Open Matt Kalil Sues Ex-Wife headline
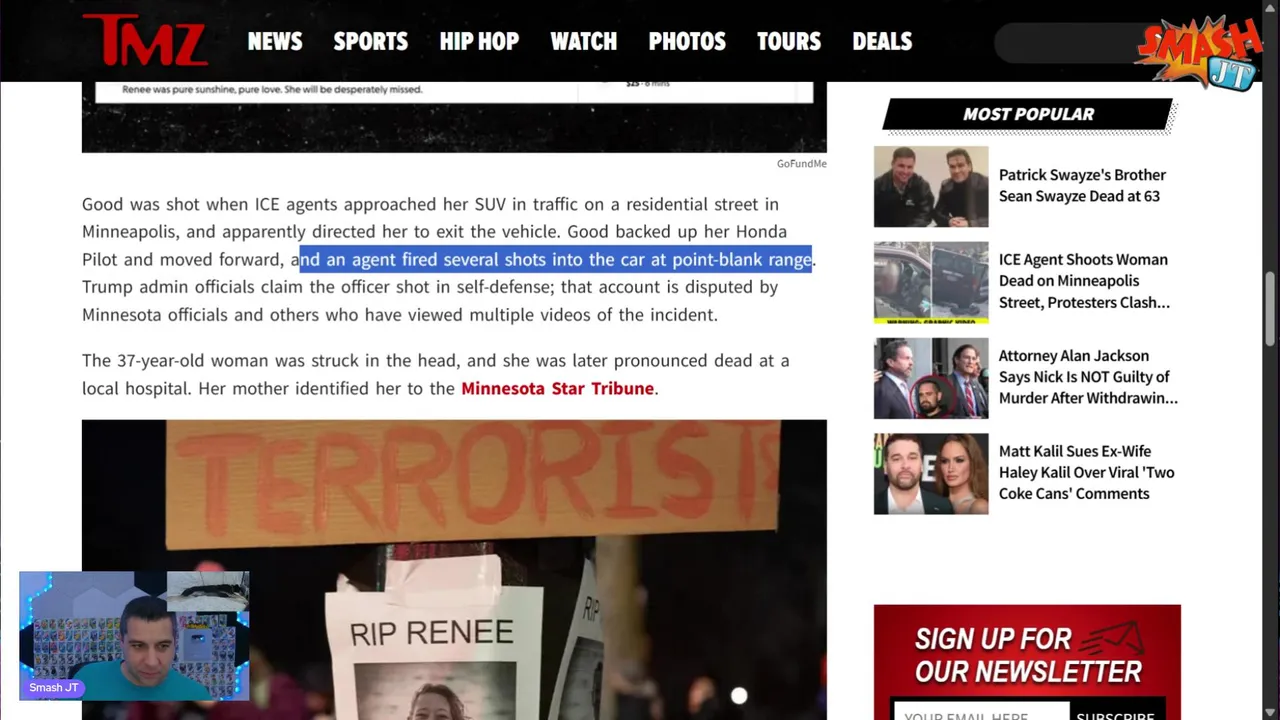Image resolution: width=1280 pixels, height=720 pixels. 1086,472
